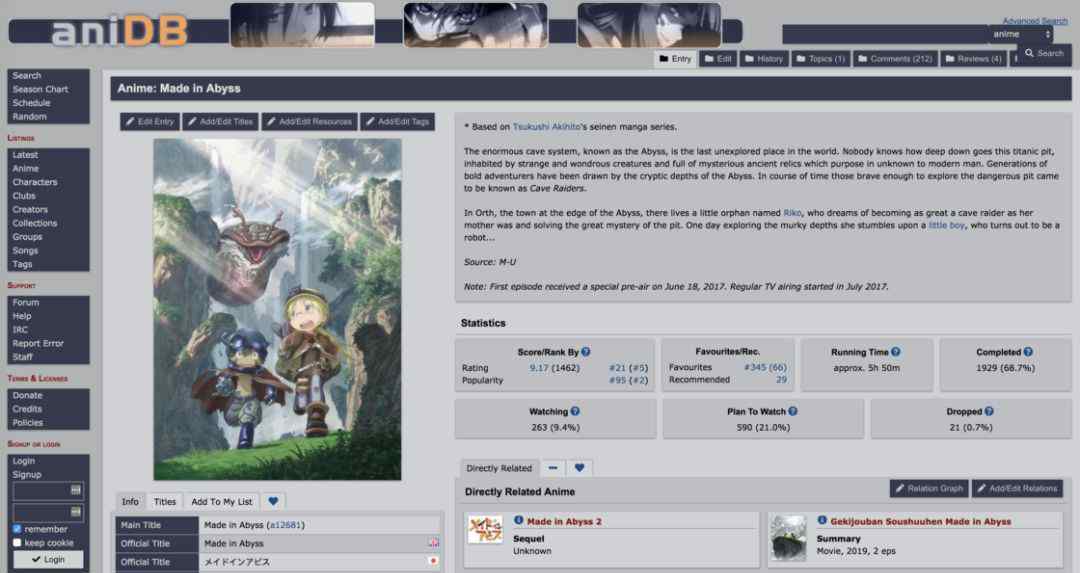Open Tags in the sidebar

pos(22,264)
